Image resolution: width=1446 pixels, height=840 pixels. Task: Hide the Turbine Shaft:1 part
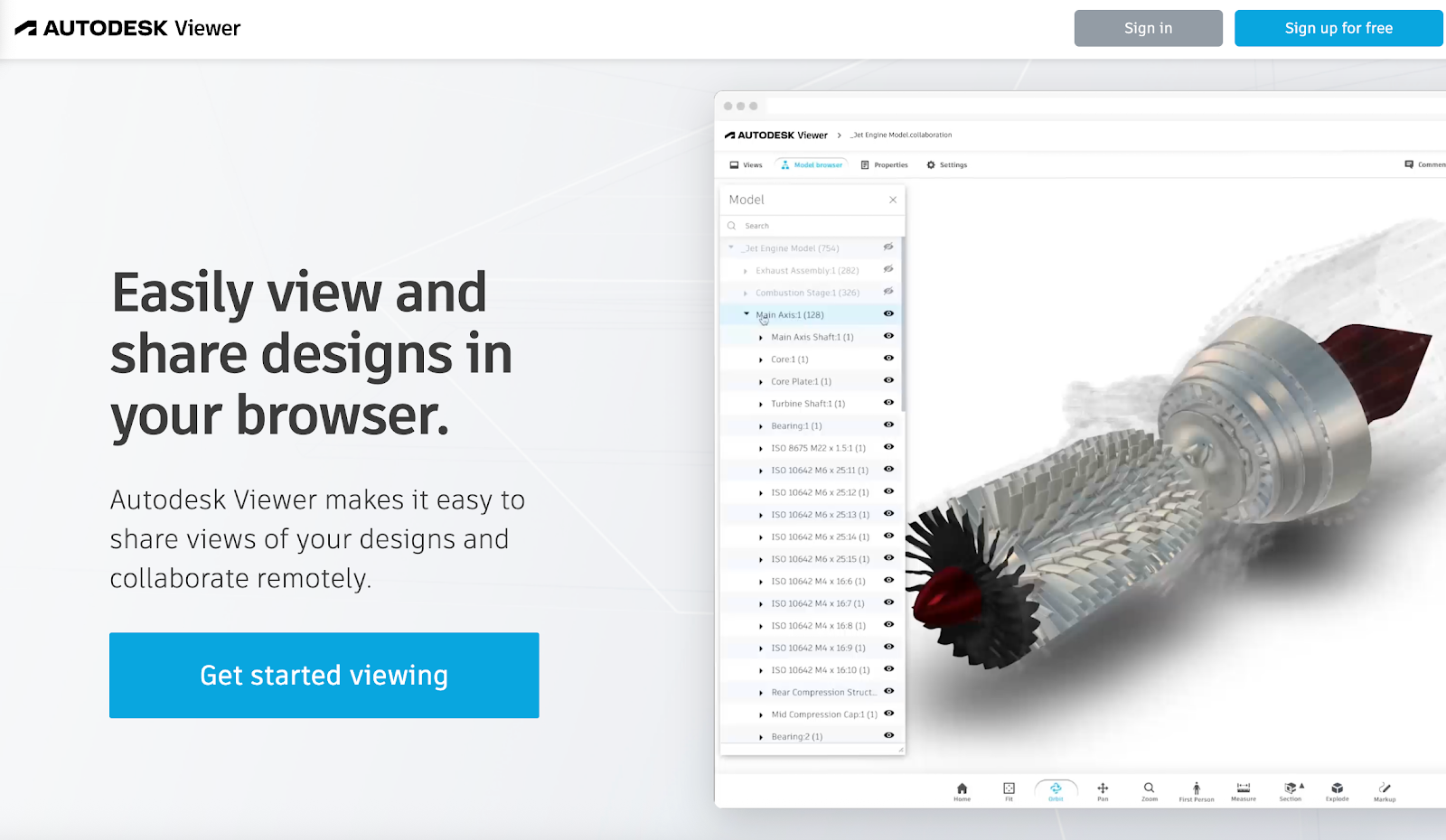point(888,403)
